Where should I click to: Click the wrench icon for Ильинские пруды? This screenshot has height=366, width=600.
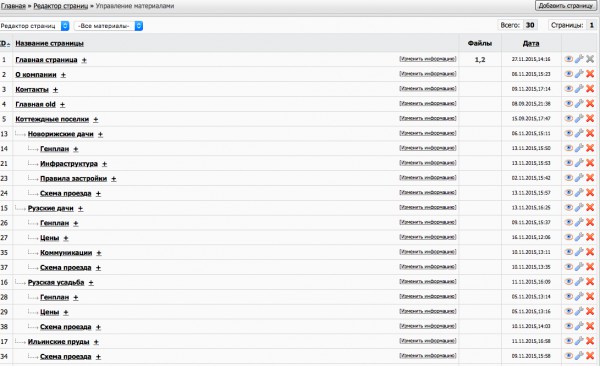[x=579, y=341]
